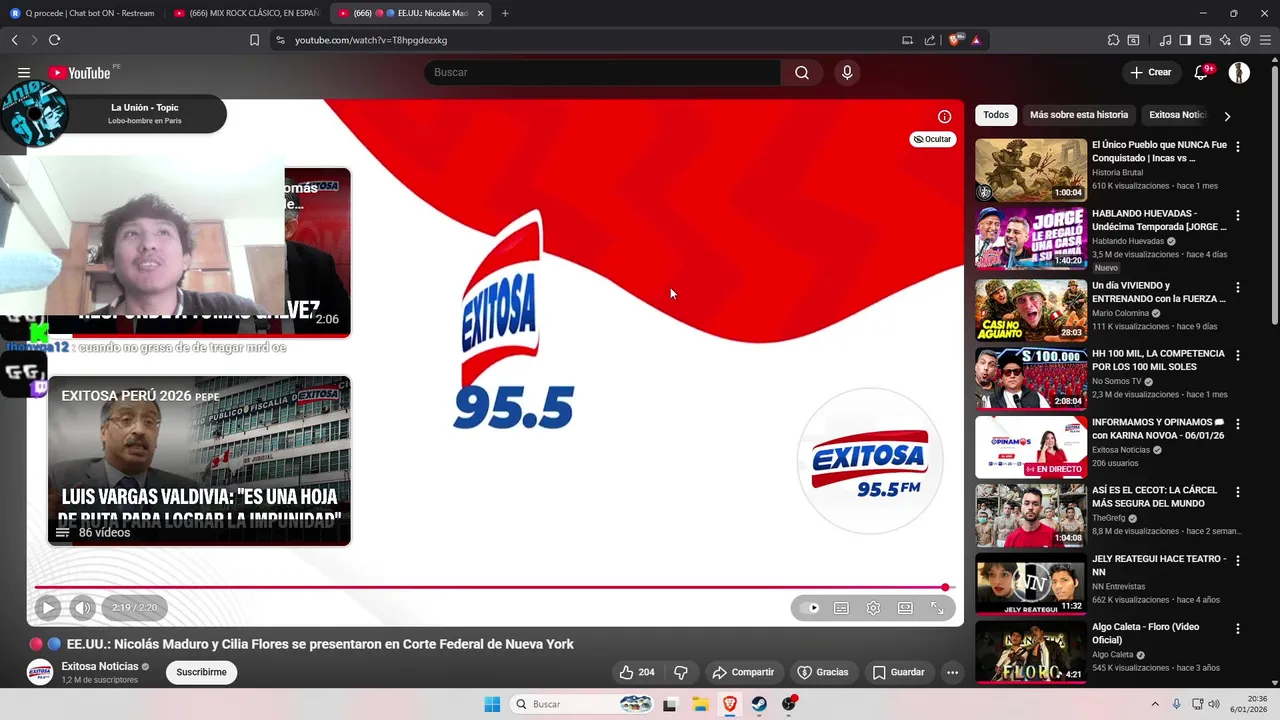
Task: Reload the page with refresh icon
Action: point(54,40)
